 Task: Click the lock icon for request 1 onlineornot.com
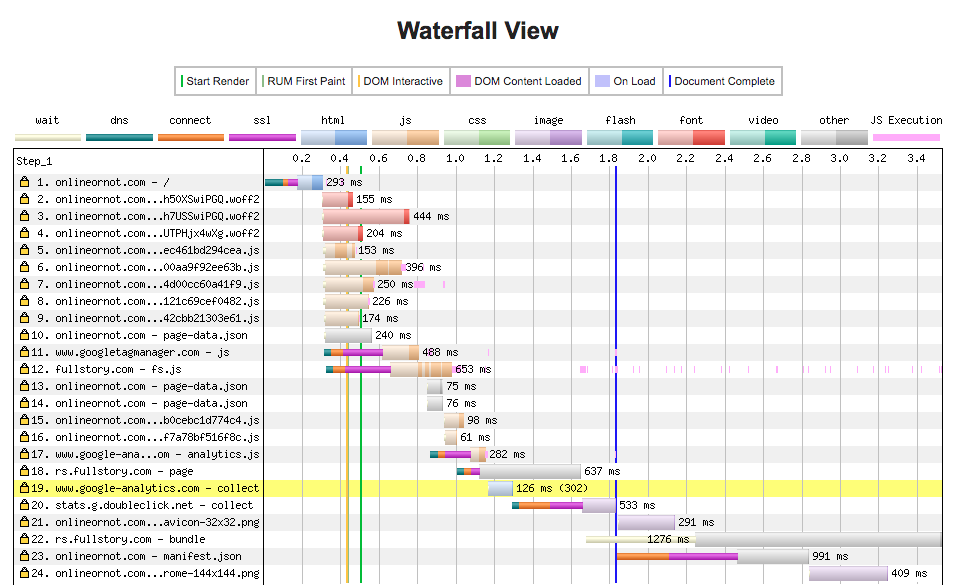(25, 182)
